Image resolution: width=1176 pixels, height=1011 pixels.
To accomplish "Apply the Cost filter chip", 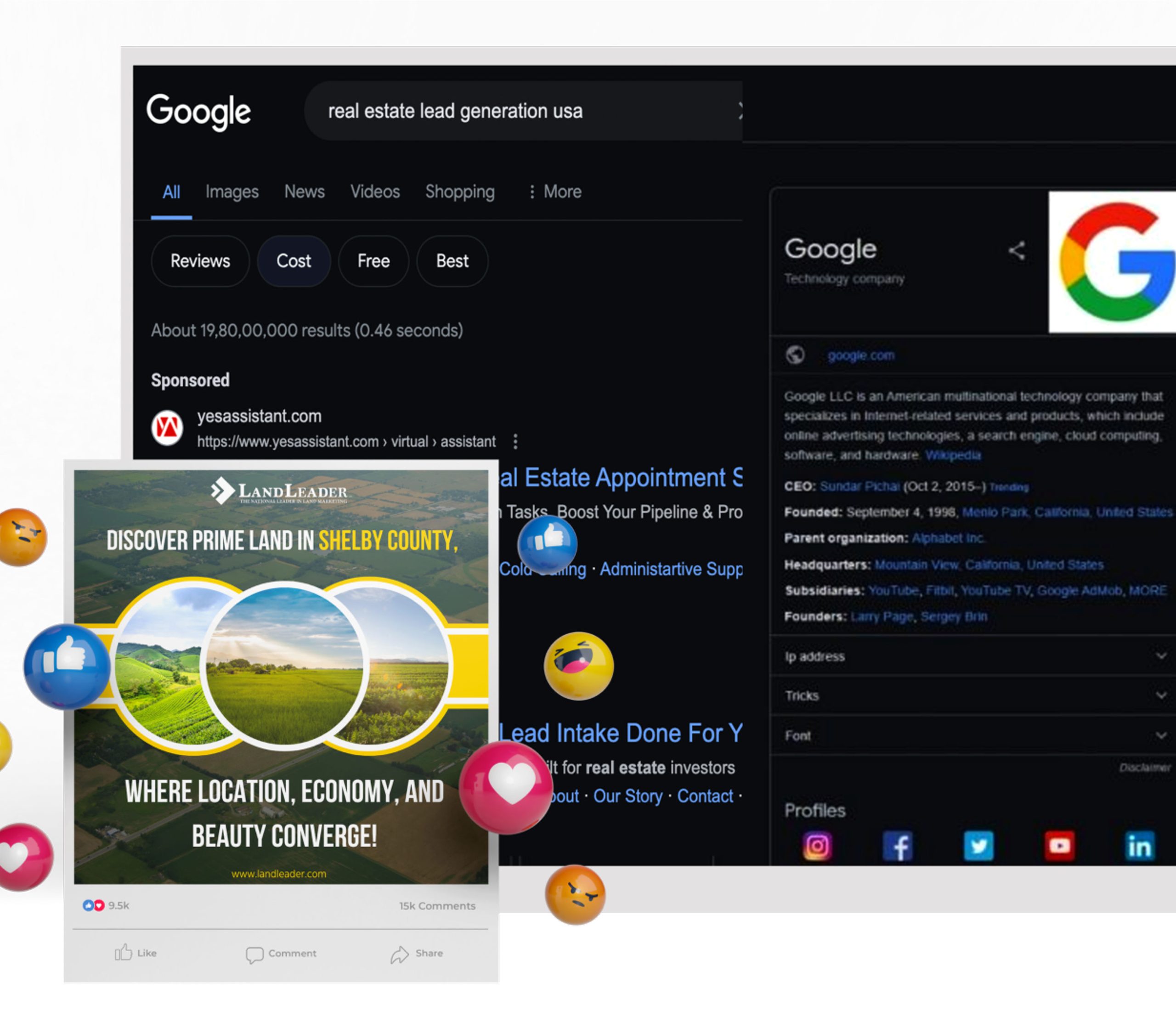I will click(x=294, y=261).
